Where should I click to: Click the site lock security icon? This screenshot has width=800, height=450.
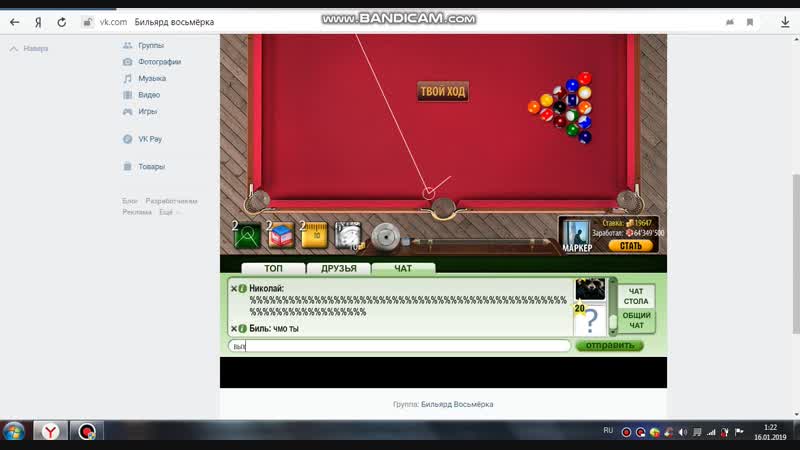[87, 22]
